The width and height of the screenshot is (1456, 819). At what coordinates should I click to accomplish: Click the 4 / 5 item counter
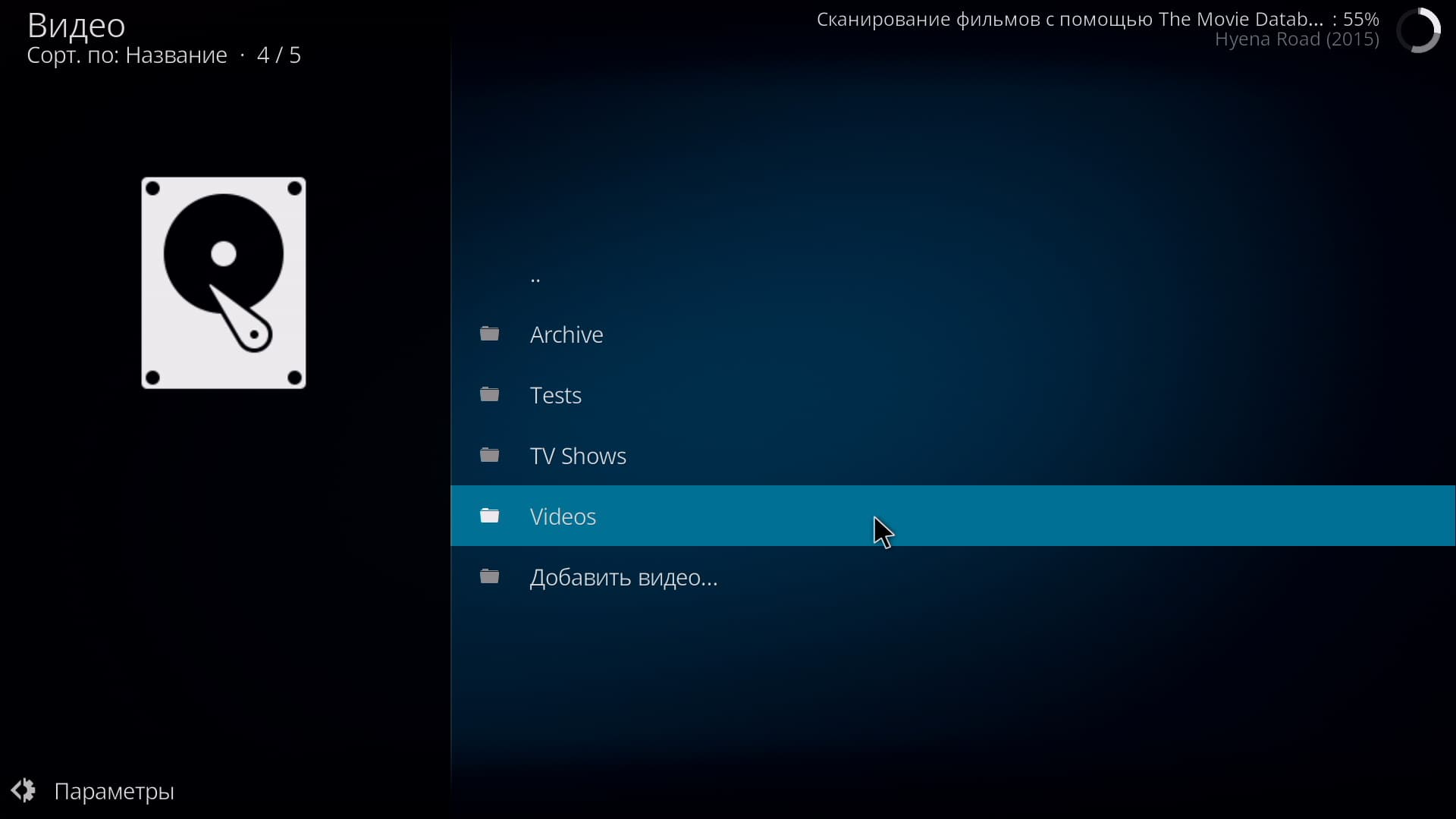click(279, 55)
